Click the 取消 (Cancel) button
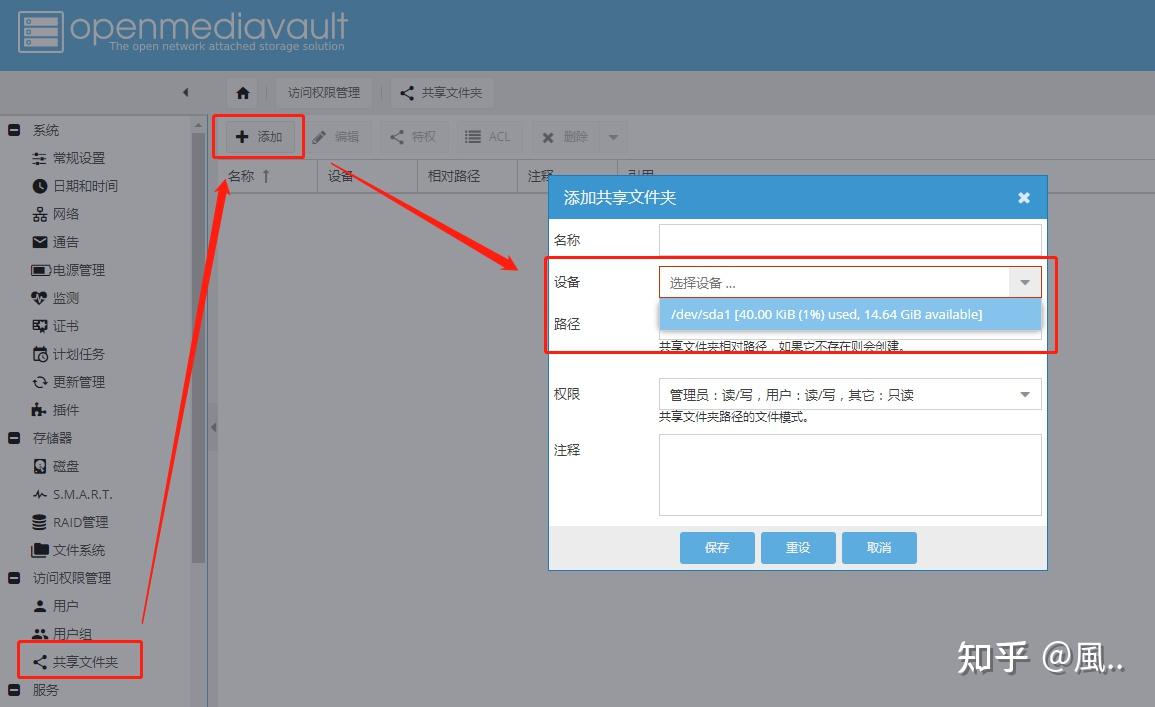 pos(879,547)
